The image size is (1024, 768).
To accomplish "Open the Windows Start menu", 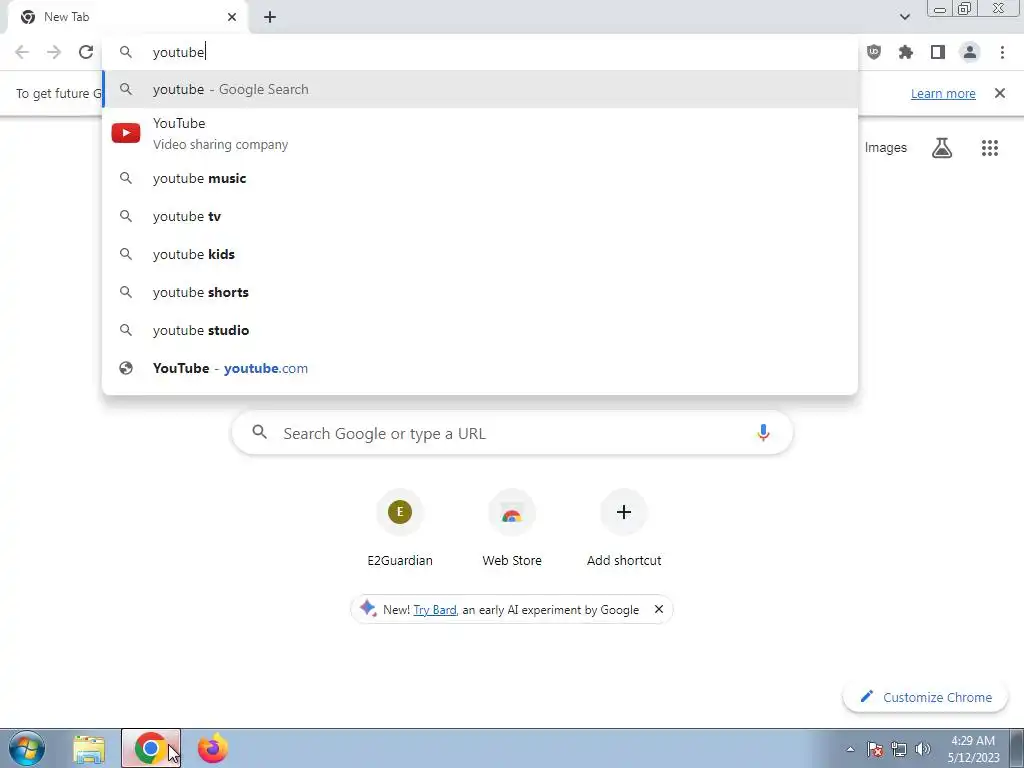I will (27, 748).
